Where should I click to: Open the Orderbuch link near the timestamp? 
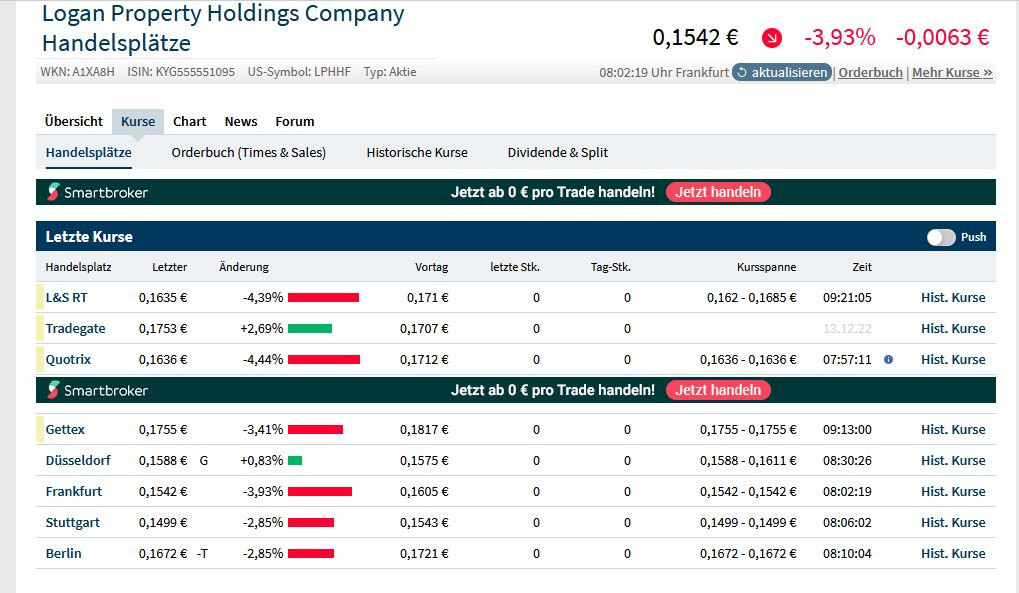(x=870, y=72)
